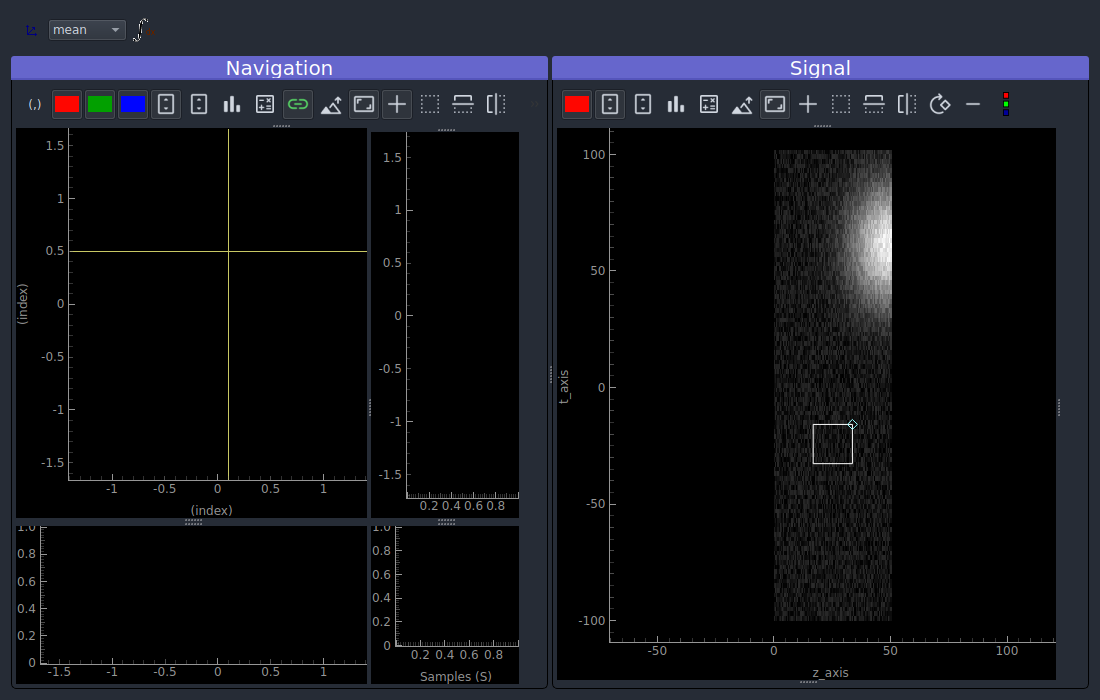Click the t_axis label beside Signal image

click(564, 386)
